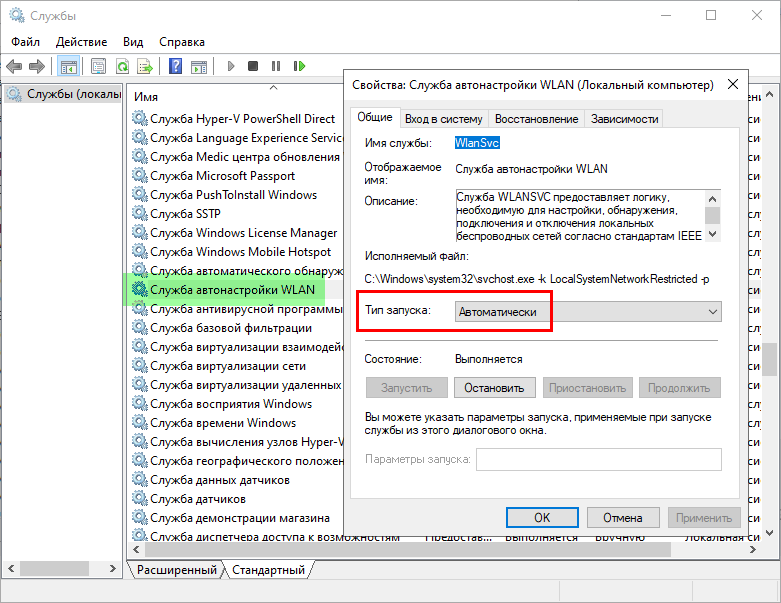
Task: Click gear icon of Служба демонстрации магазина
Action: pyautogui.click(x=139, y=518)
